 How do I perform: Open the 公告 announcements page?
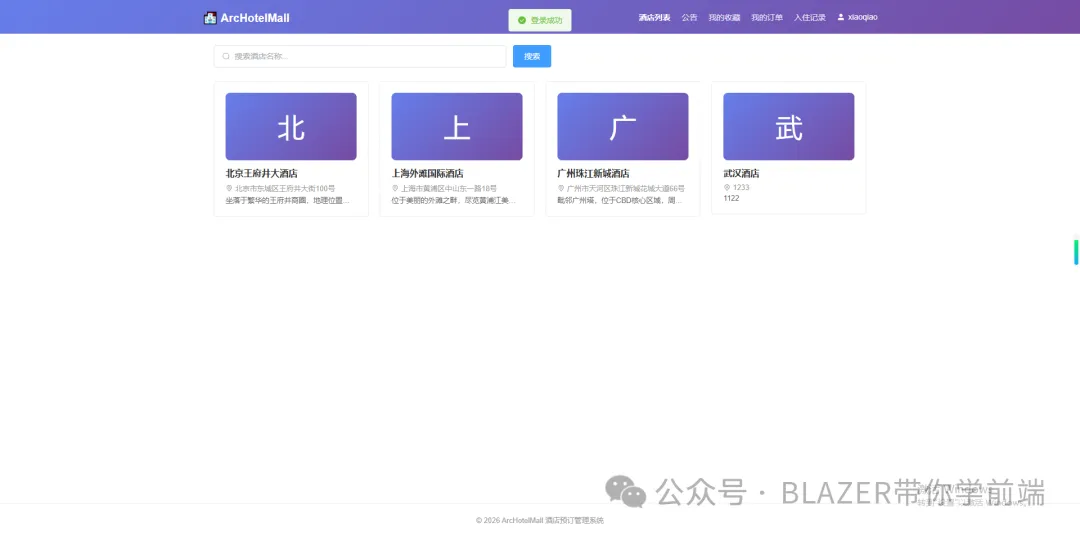click(x=689, y=18)
